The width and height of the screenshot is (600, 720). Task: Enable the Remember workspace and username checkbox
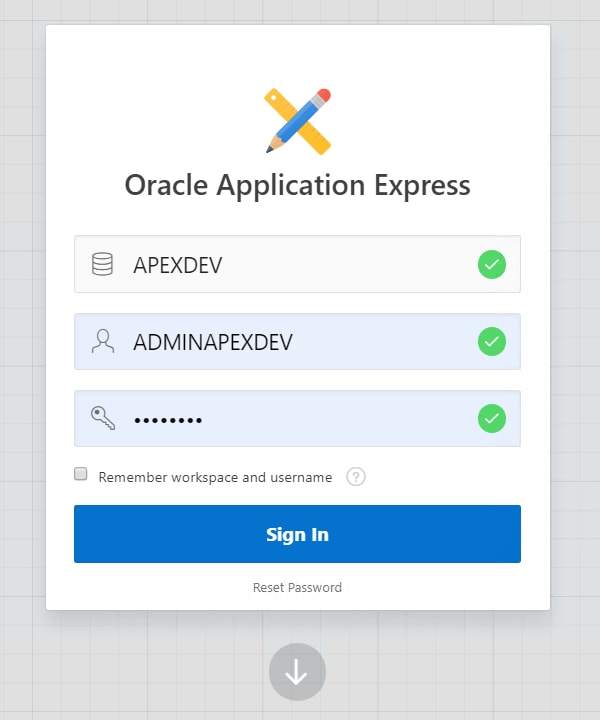(x=81, y=474)
